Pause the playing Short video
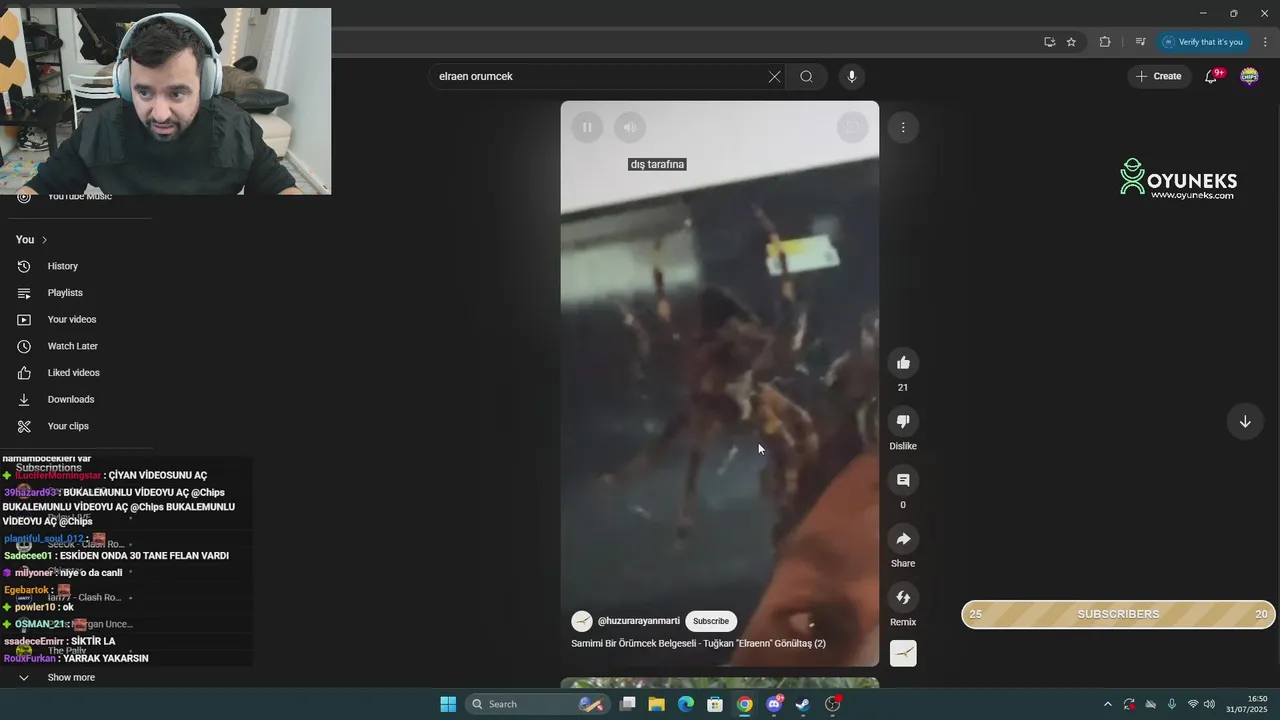 point(587,127)
